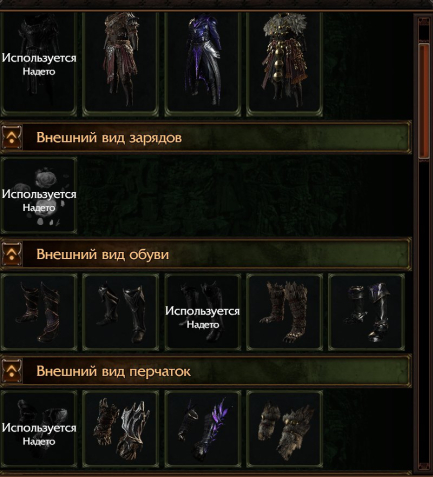Toggle the equipped dark body armour skin
This screenshot has height=477, width=433.
[x=39, y=64]
